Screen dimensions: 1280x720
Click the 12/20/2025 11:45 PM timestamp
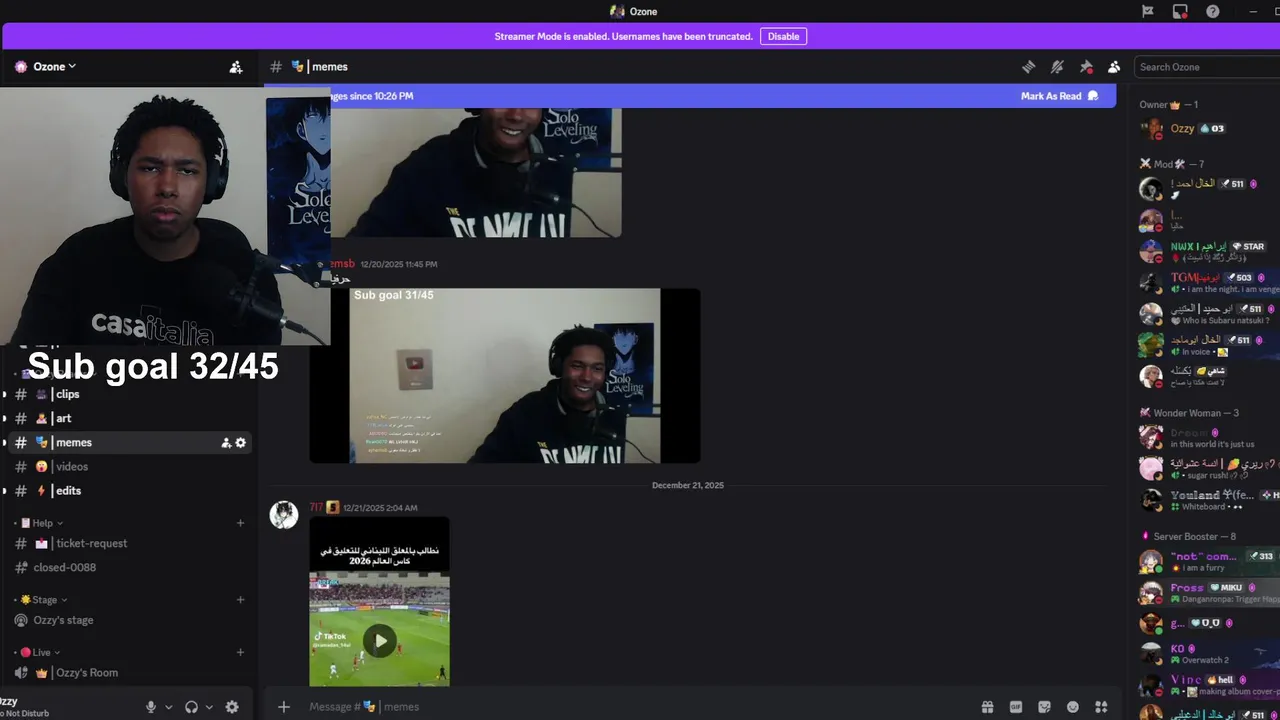399,264
